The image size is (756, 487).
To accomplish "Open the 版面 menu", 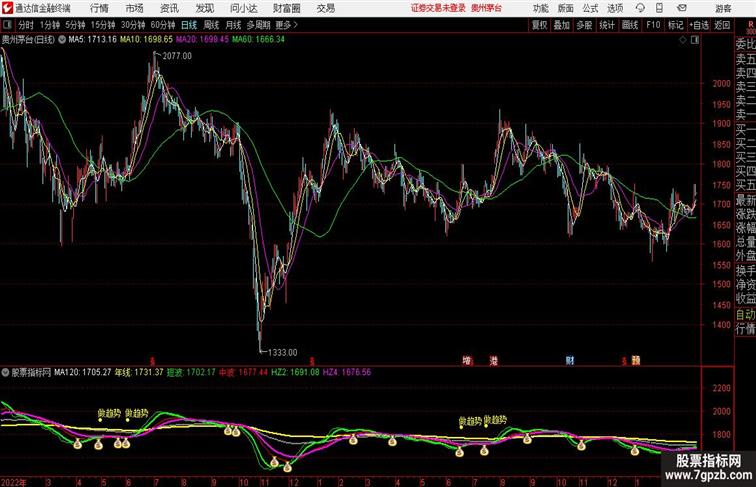I will (566, 8).
